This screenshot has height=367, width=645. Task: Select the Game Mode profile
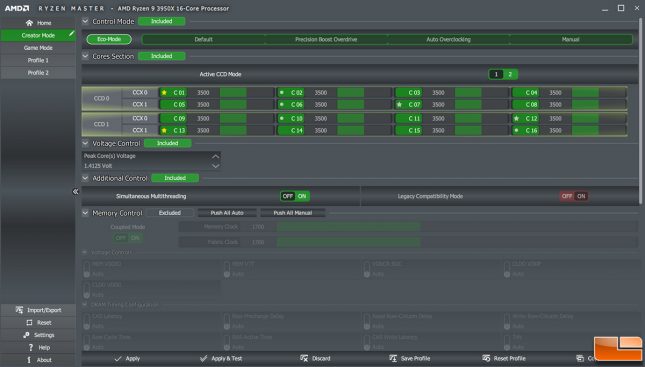[38, 48]
